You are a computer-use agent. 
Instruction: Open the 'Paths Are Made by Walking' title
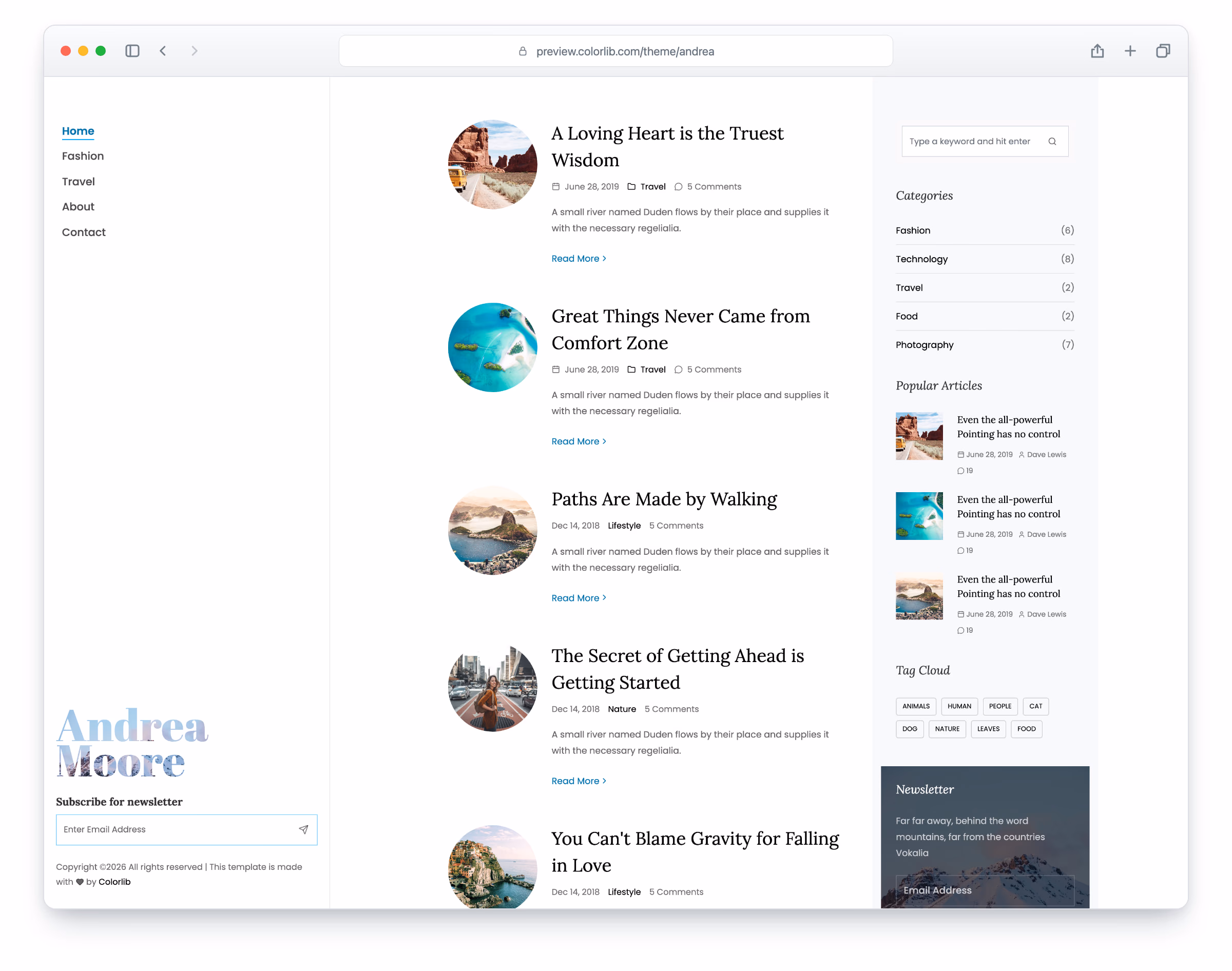[664, 499]
